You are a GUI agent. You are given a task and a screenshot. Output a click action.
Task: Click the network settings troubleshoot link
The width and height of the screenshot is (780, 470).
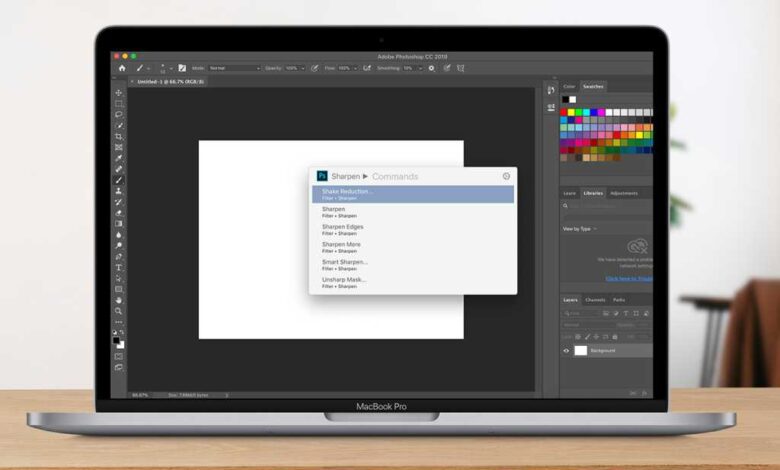pyautogui.click(x=629, y=279)
